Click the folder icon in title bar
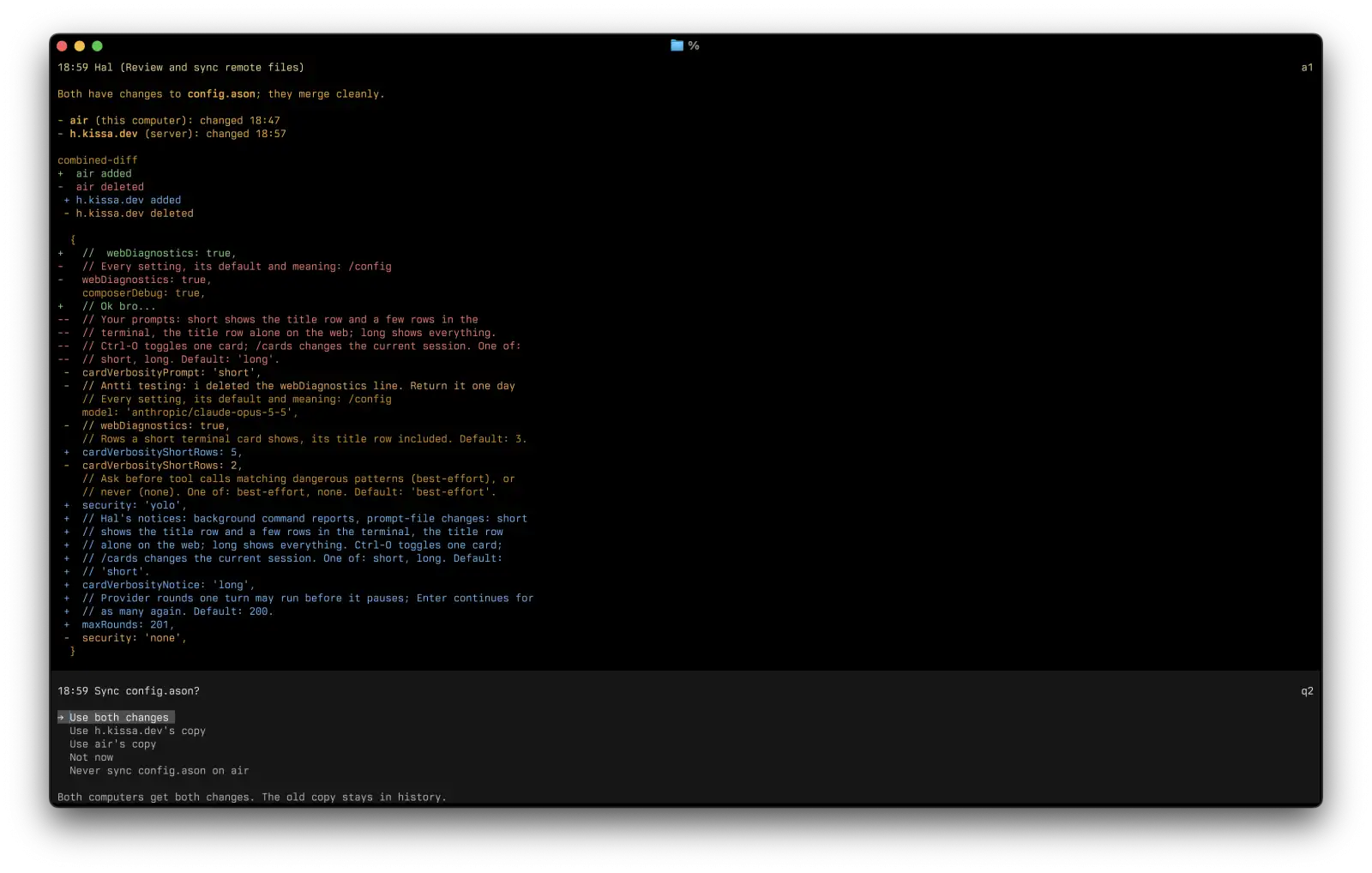 tap(677, 45)
